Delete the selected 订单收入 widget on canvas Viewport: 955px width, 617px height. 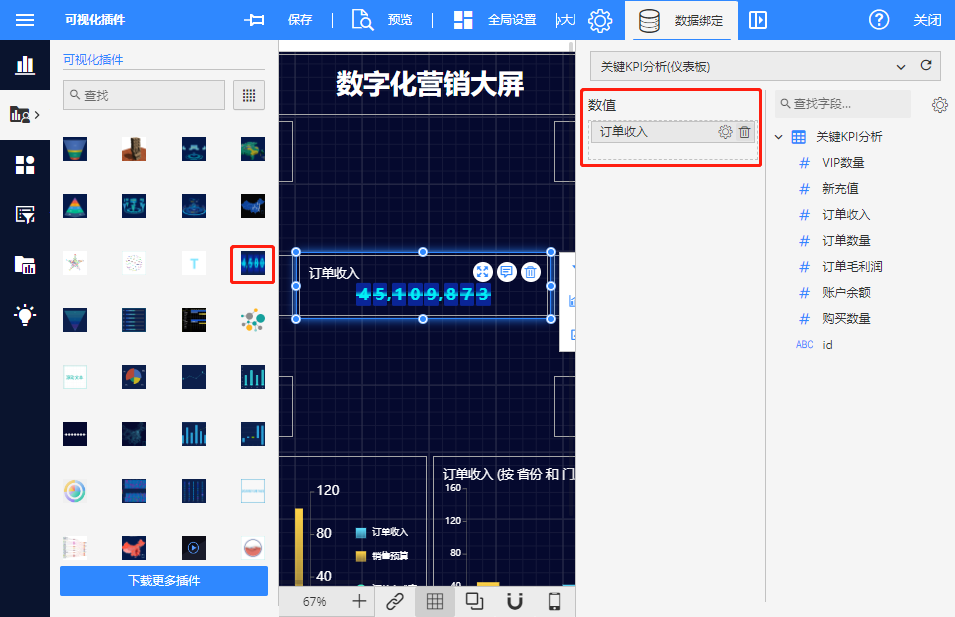(x=531, y=272)
